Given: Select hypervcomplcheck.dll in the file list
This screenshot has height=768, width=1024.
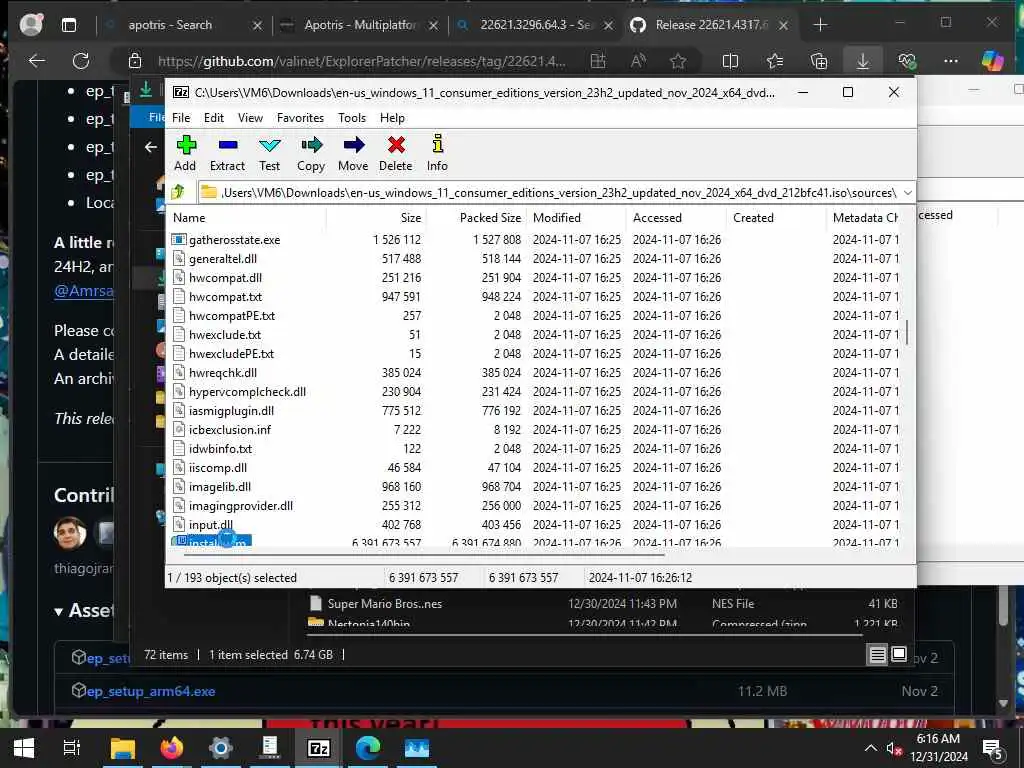Looking at the screenshot, I should point(247,391).
